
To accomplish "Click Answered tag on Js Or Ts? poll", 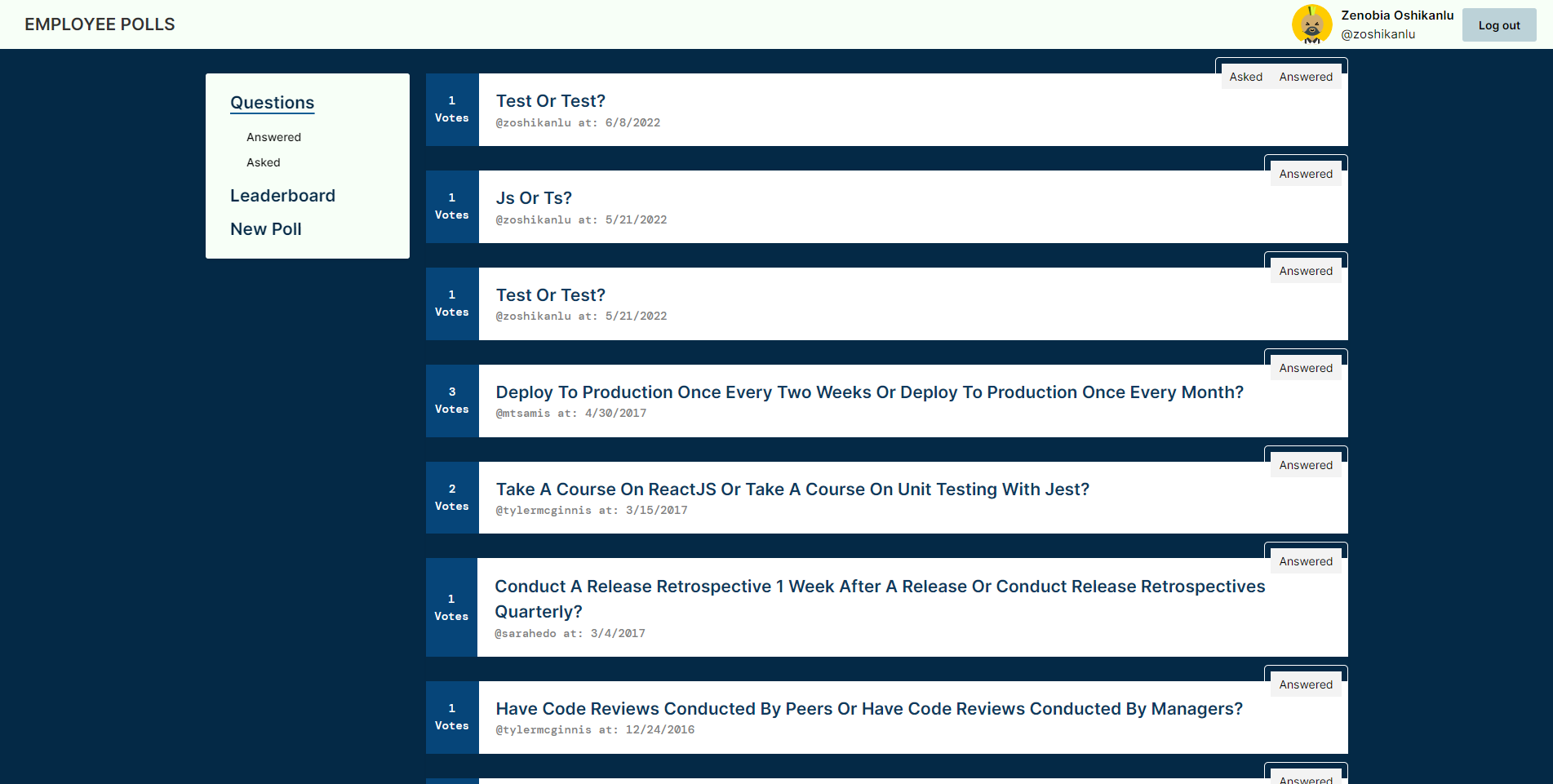I will click(x=1306, y=174).
